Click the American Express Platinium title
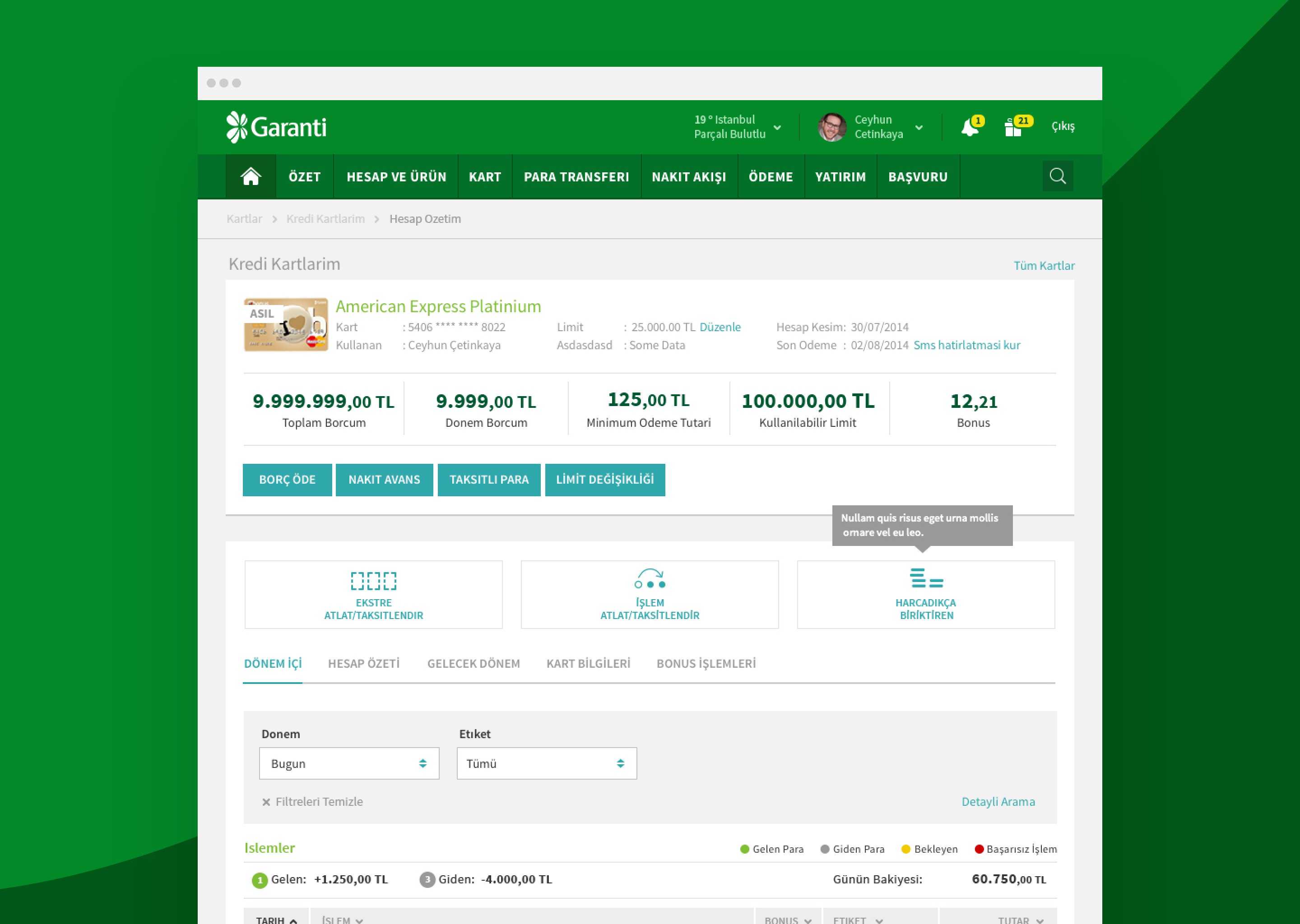This screenshot has height=924, width=1300. click(438, 307)
